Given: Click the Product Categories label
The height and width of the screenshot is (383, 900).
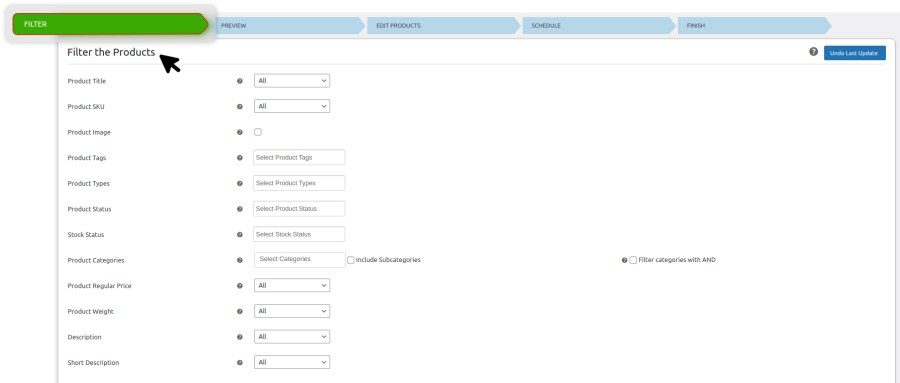Looking at the screenshot, I should (96, 260).
